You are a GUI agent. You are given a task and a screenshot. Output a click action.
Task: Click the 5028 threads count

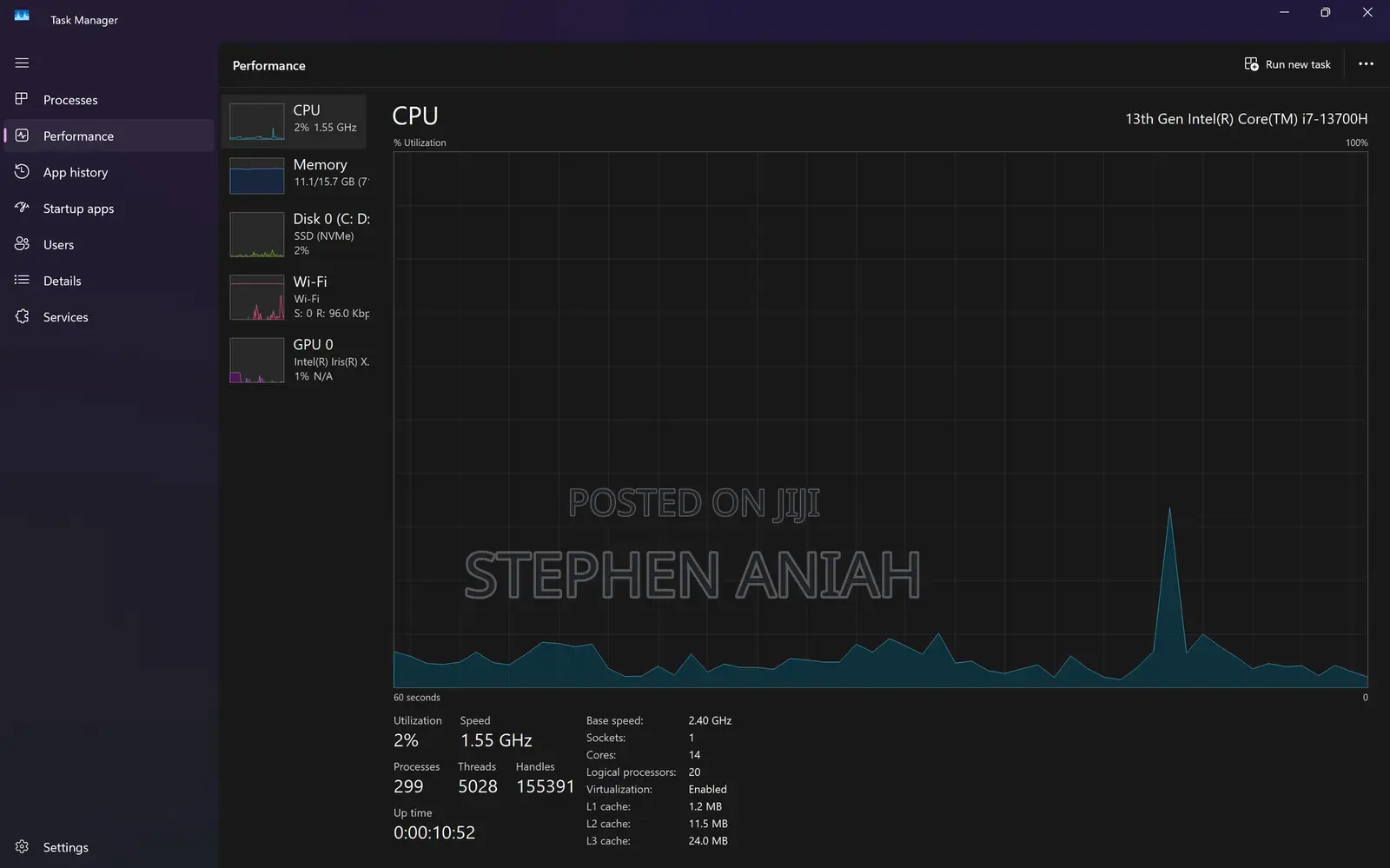478,786
